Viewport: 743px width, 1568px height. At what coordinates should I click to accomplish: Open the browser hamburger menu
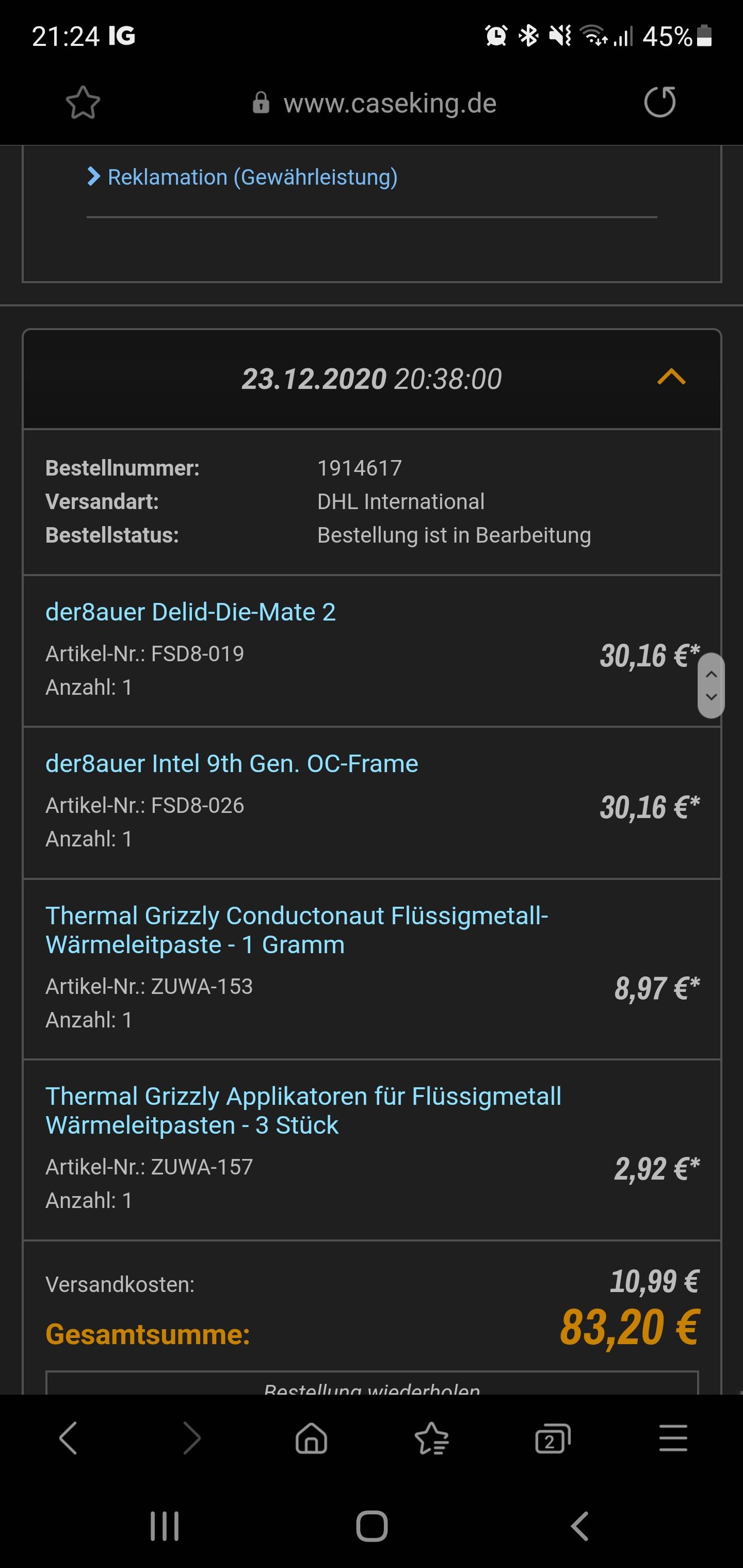click(x=673, y=1439)
